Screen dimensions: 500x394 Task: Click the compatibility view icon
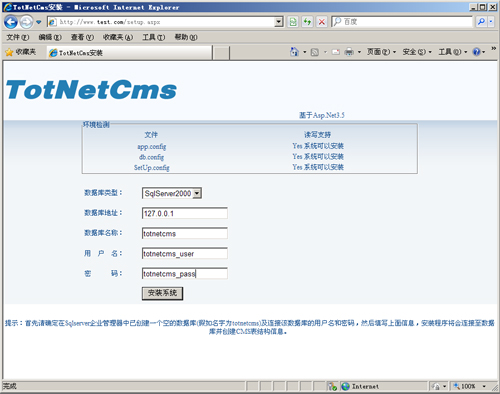tap(293, 22)
